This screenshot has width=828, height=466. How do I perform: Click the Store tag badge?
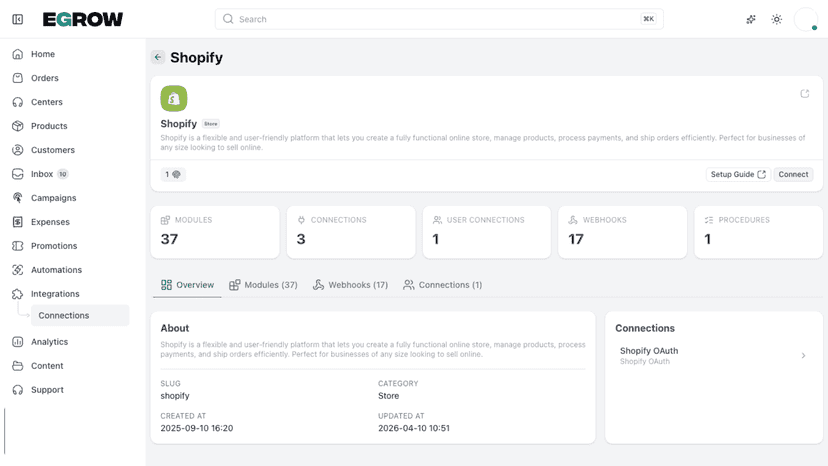point(211,124)
